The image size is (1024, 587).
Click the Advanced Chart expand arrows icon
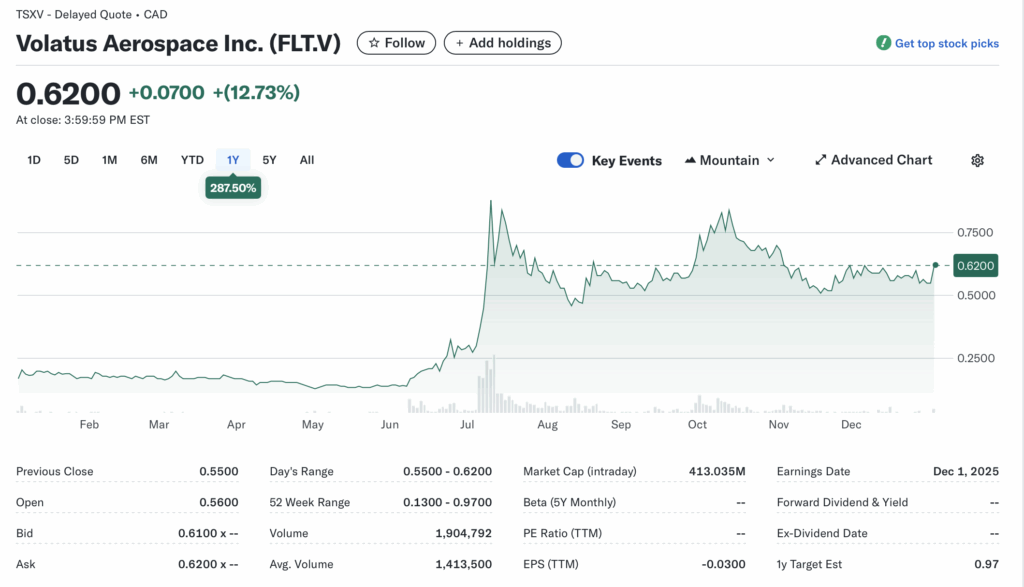[x=820, y=160]
